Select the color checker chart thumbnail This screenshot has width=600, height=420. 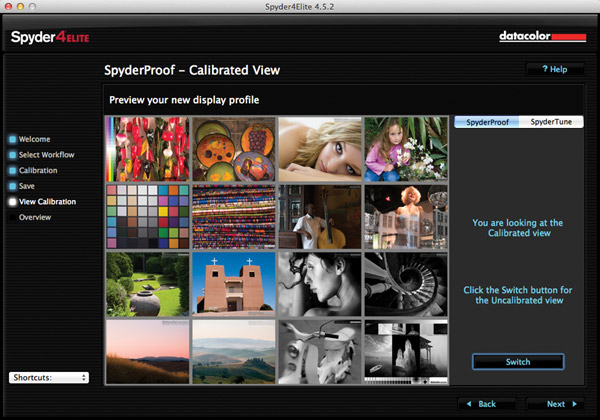(148, 217)
